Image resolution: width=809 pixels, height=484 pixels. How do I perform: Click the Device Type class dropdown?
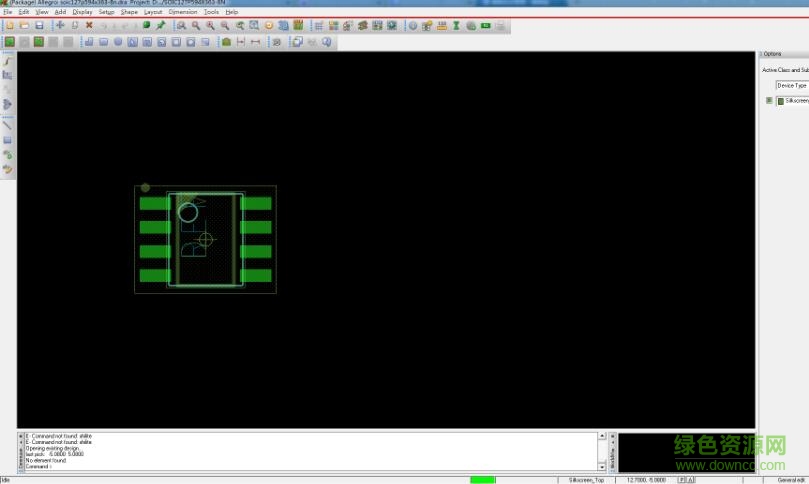tap(792, 86)
